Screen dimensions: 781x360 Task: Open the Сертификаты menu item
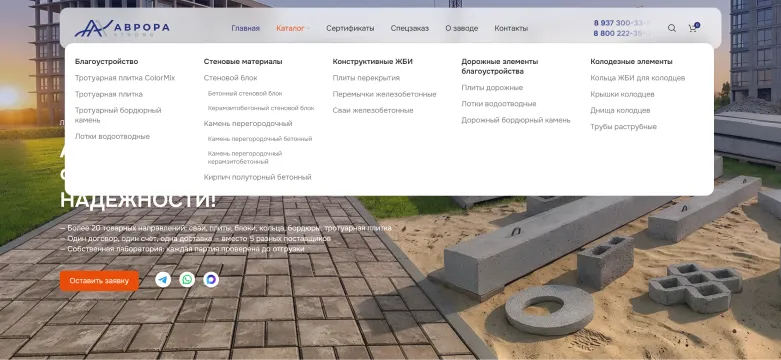pos(350,28)
